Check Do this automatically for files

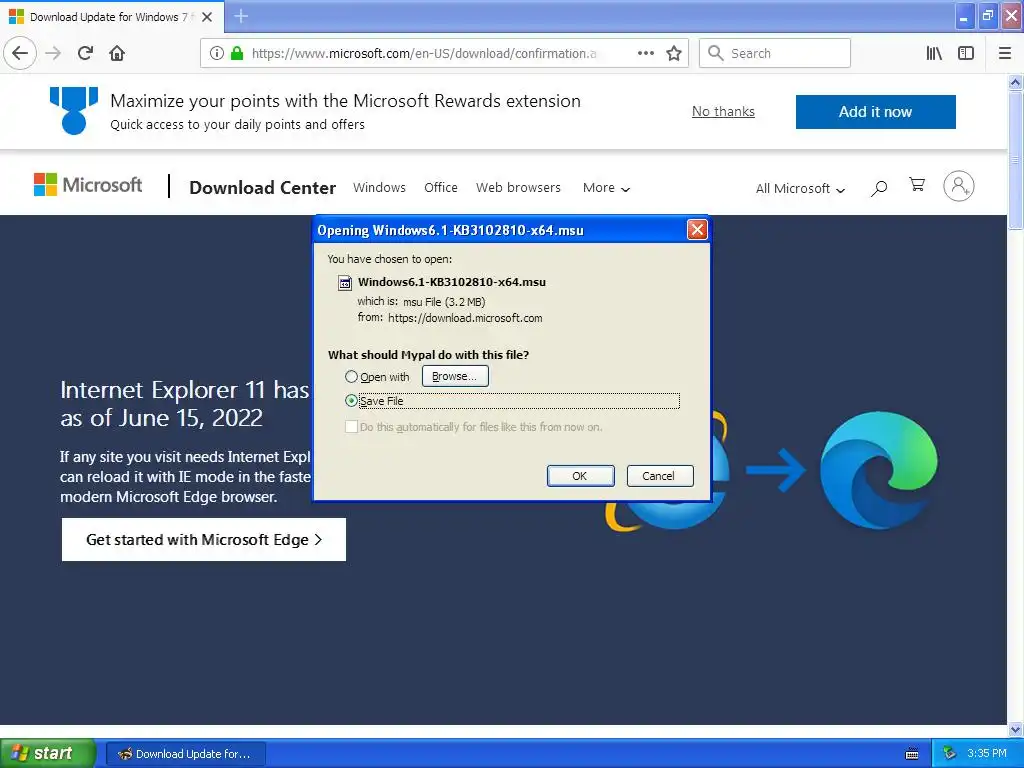click(351, 427)
